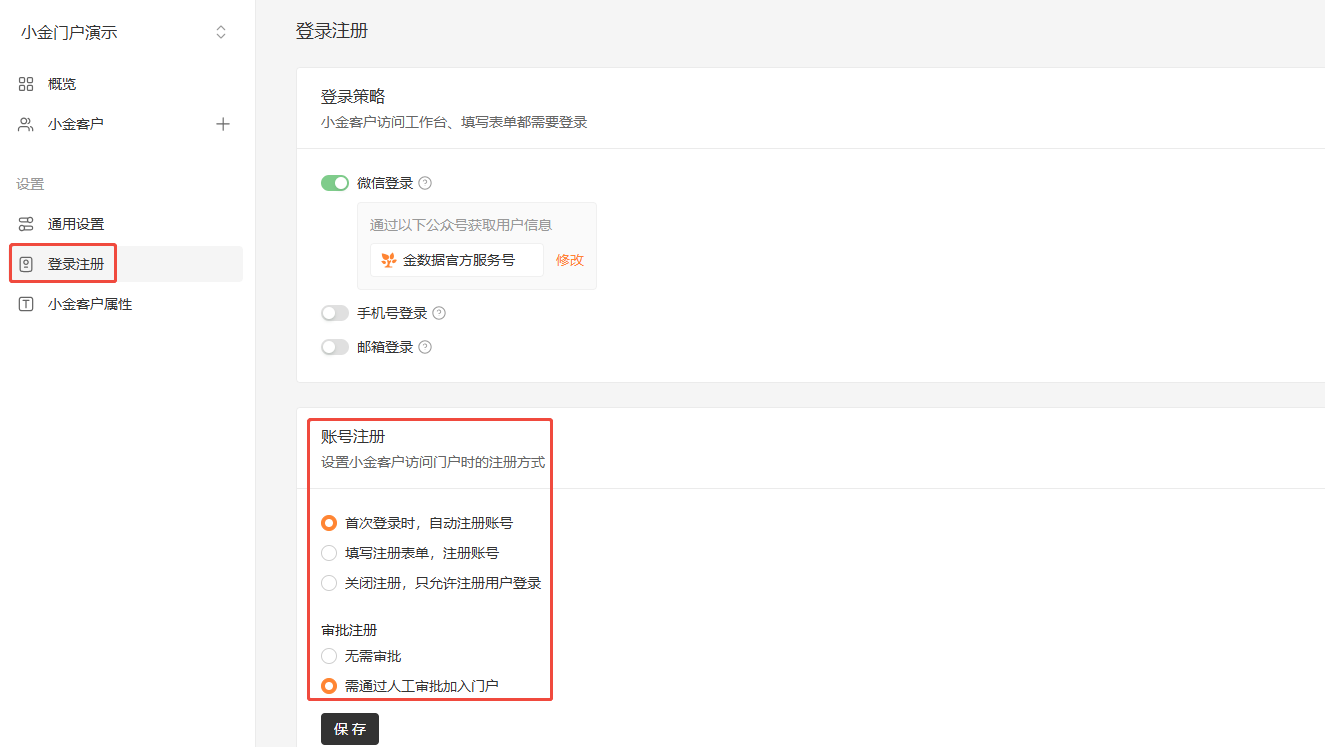
Task: Turn off the 微信登录 toggle
Action: point(335,183)
